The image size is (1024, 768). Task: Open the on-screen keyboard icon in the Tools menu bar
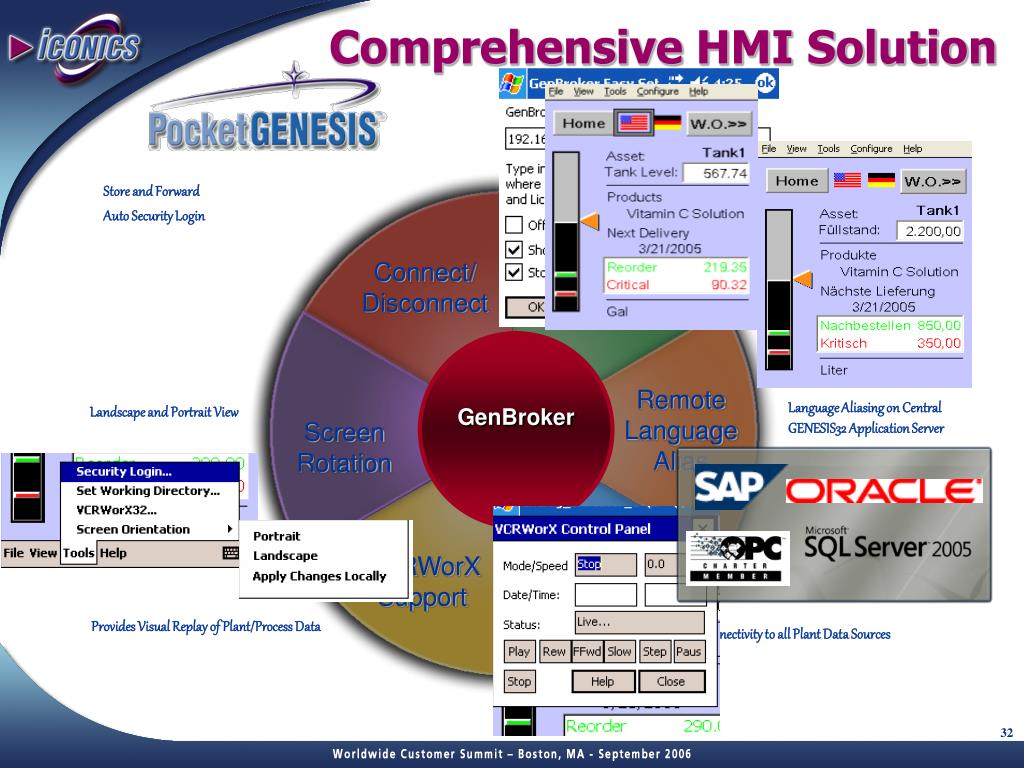click(x=231, y=553)
